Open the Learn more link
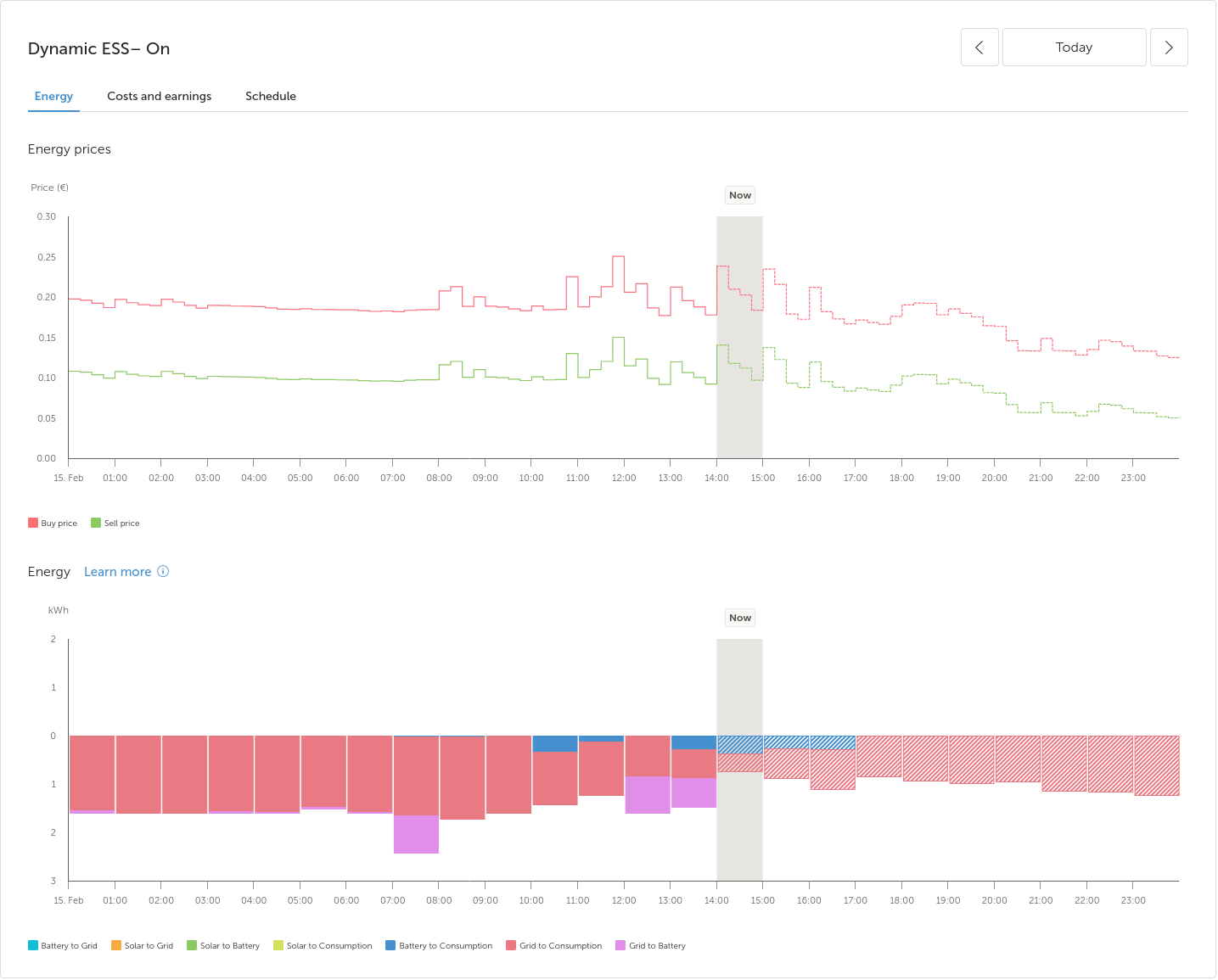The height and width of the screenshot is (980, 1218). tap(117, 572)
